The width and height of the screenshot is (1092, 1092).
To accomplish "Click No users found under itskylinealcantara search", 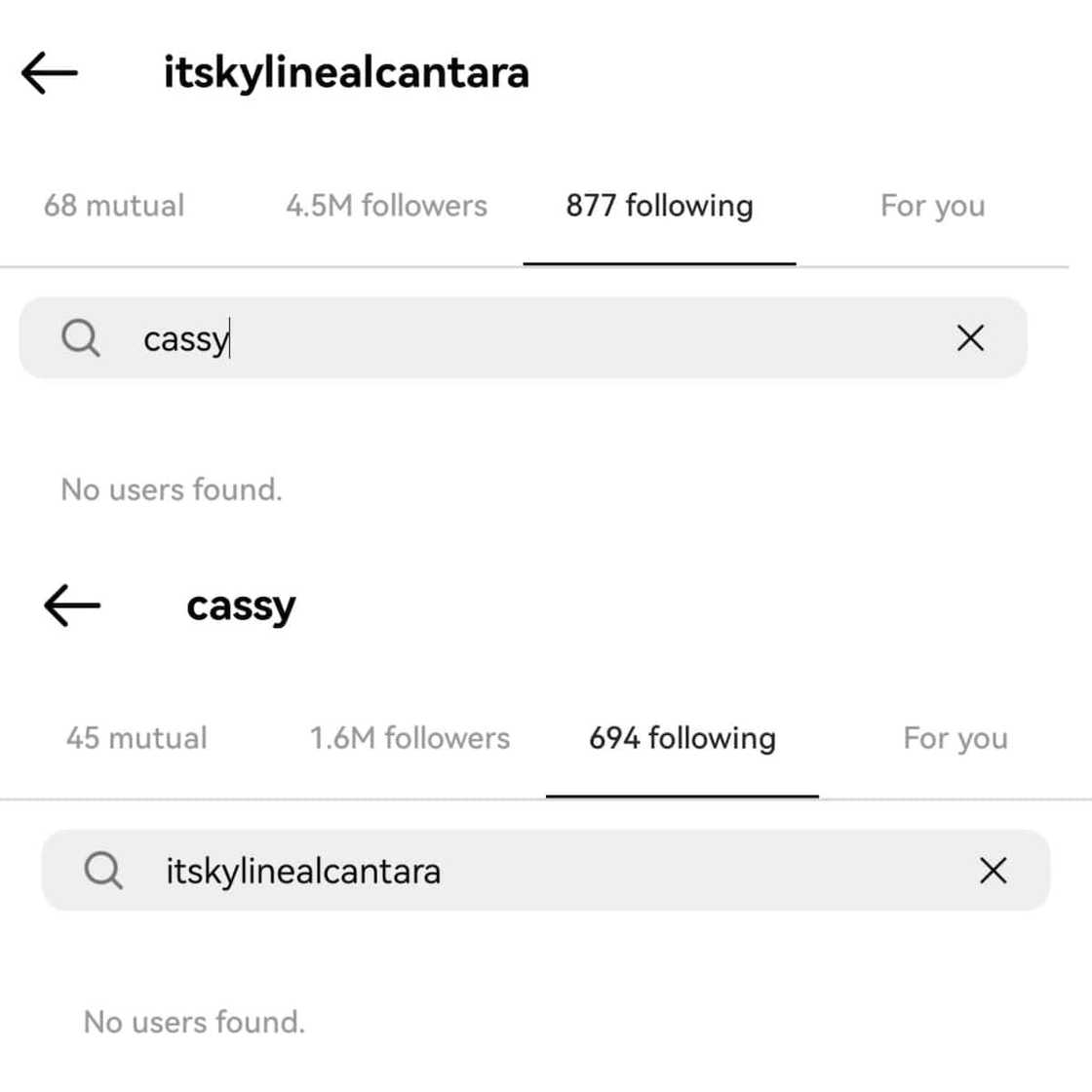I will [x=194, y=1022].
